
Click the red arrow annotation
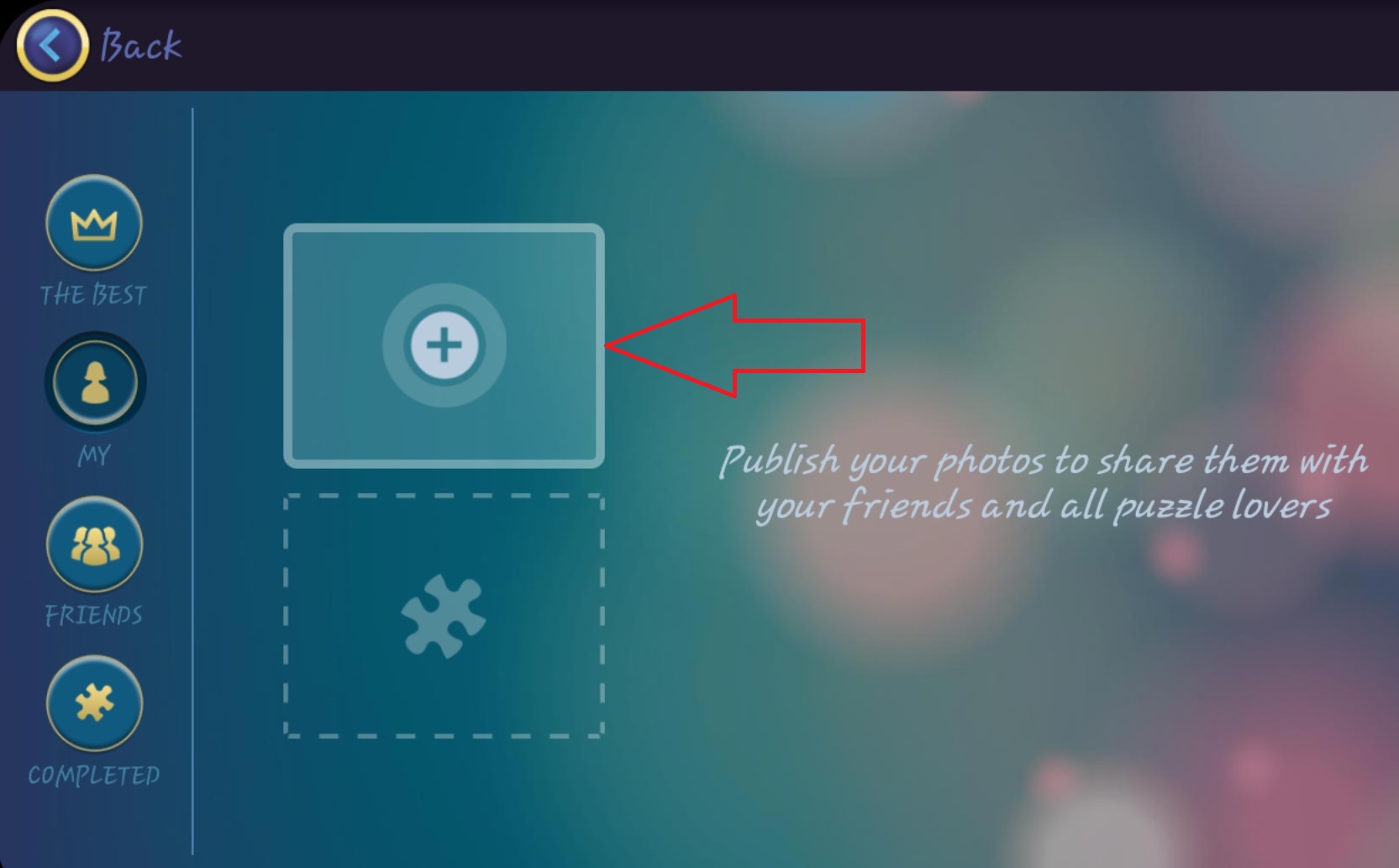point(735,345)
